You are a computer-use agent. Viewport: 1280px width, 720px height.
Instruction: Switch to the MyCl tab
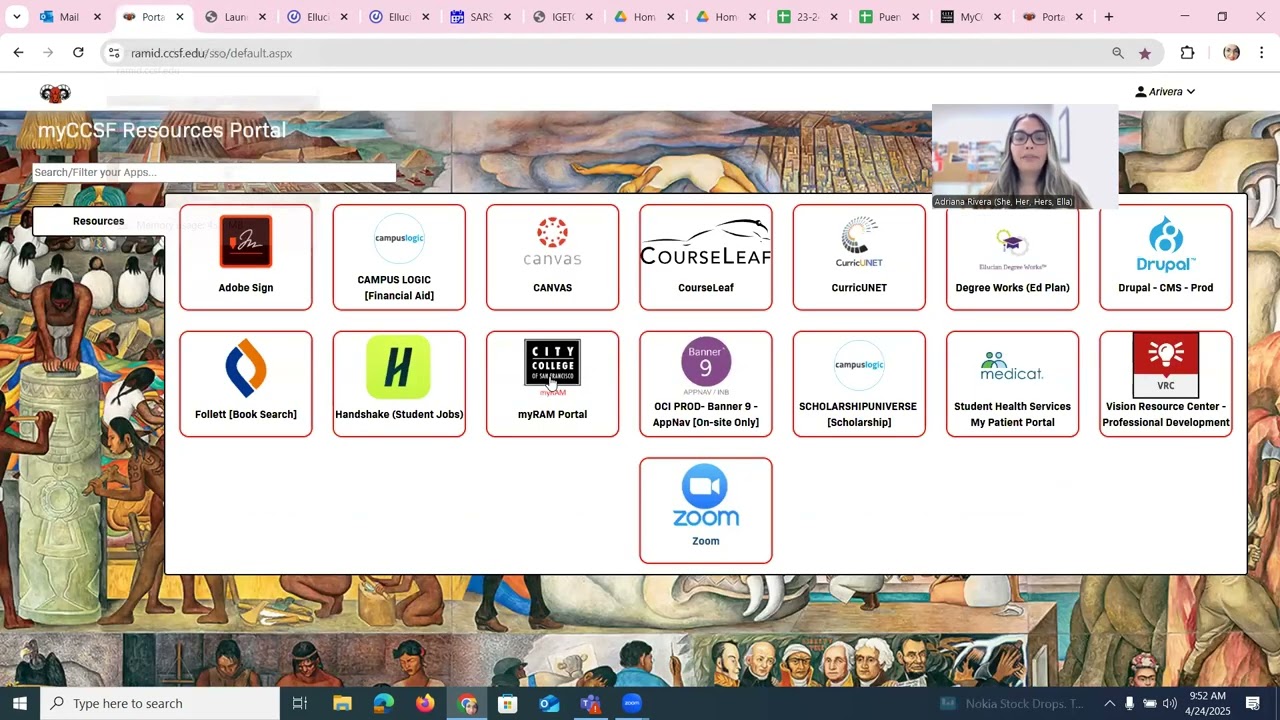click(x=970, y=17)
